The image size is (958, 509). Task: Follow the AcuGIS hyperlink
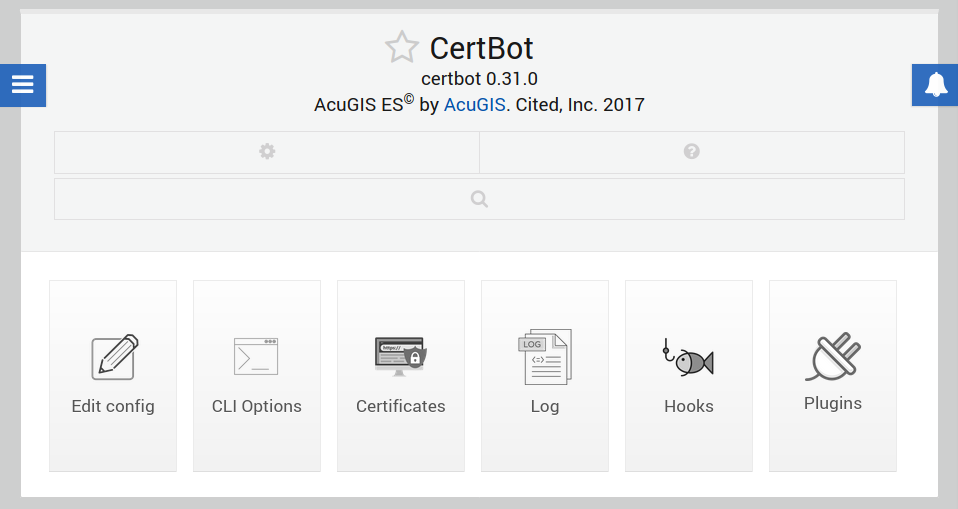point(474,104)
